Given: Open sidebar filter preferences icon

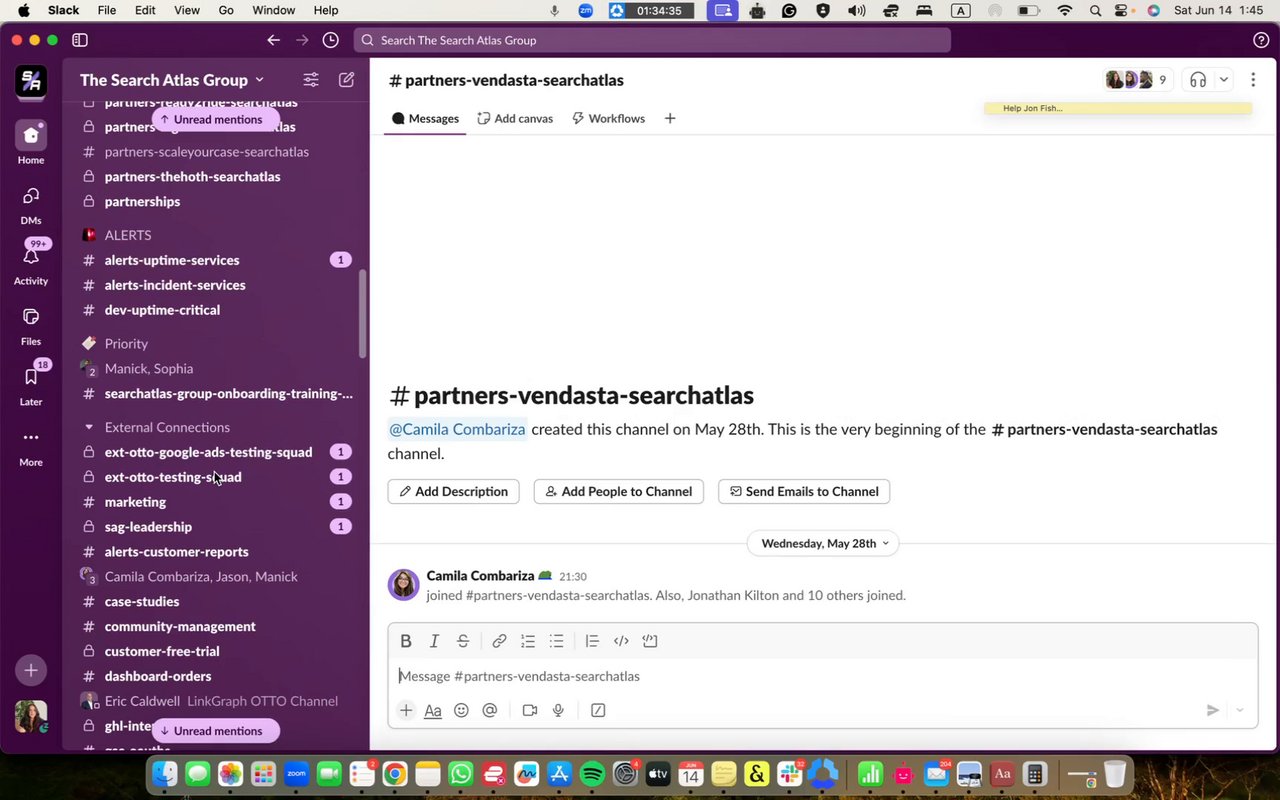Looking at the screenshot, I should (311, 80).
